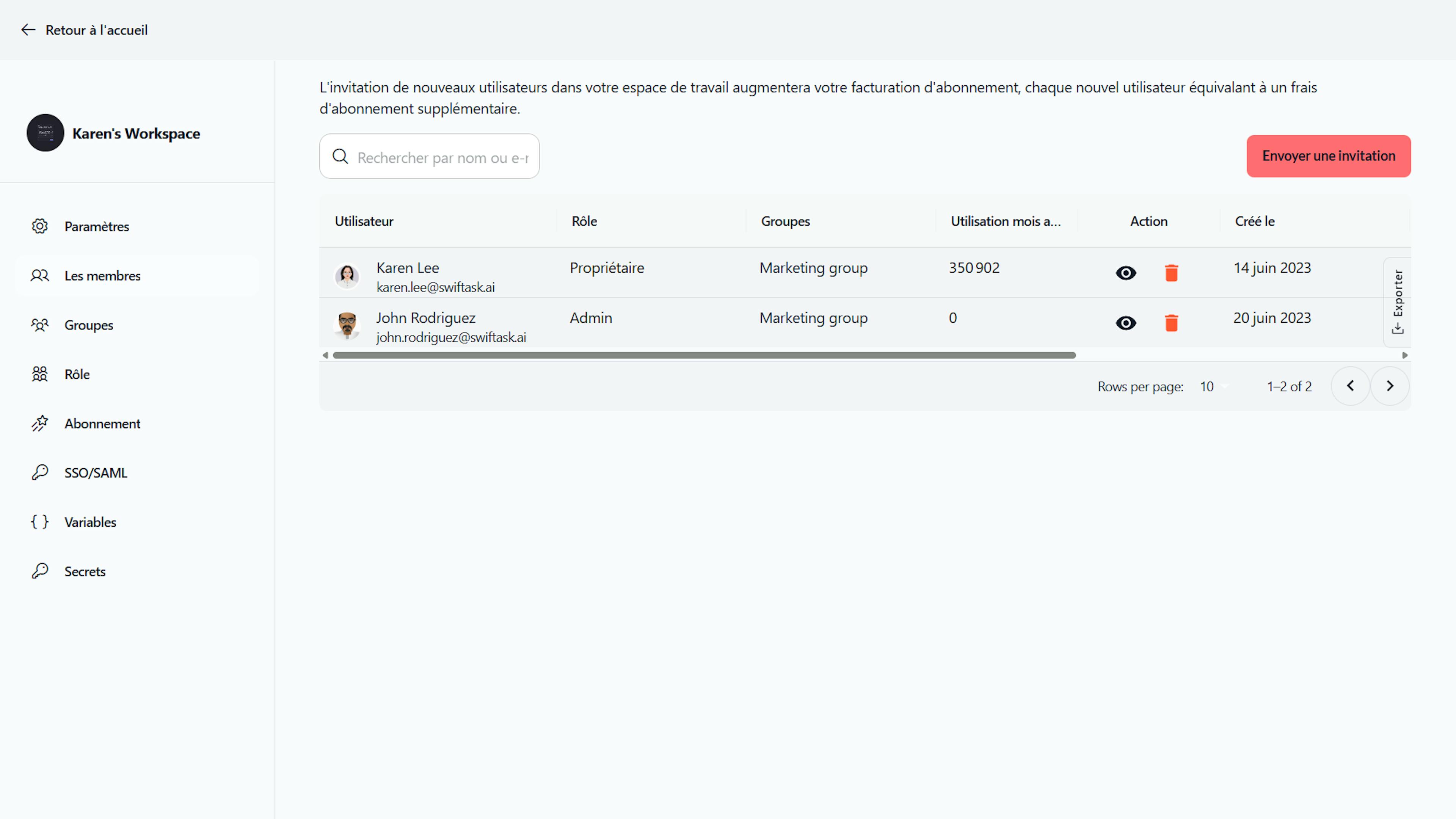
Task: Open the Secrets sidebar entry
Action: click(x=39, y=571)
